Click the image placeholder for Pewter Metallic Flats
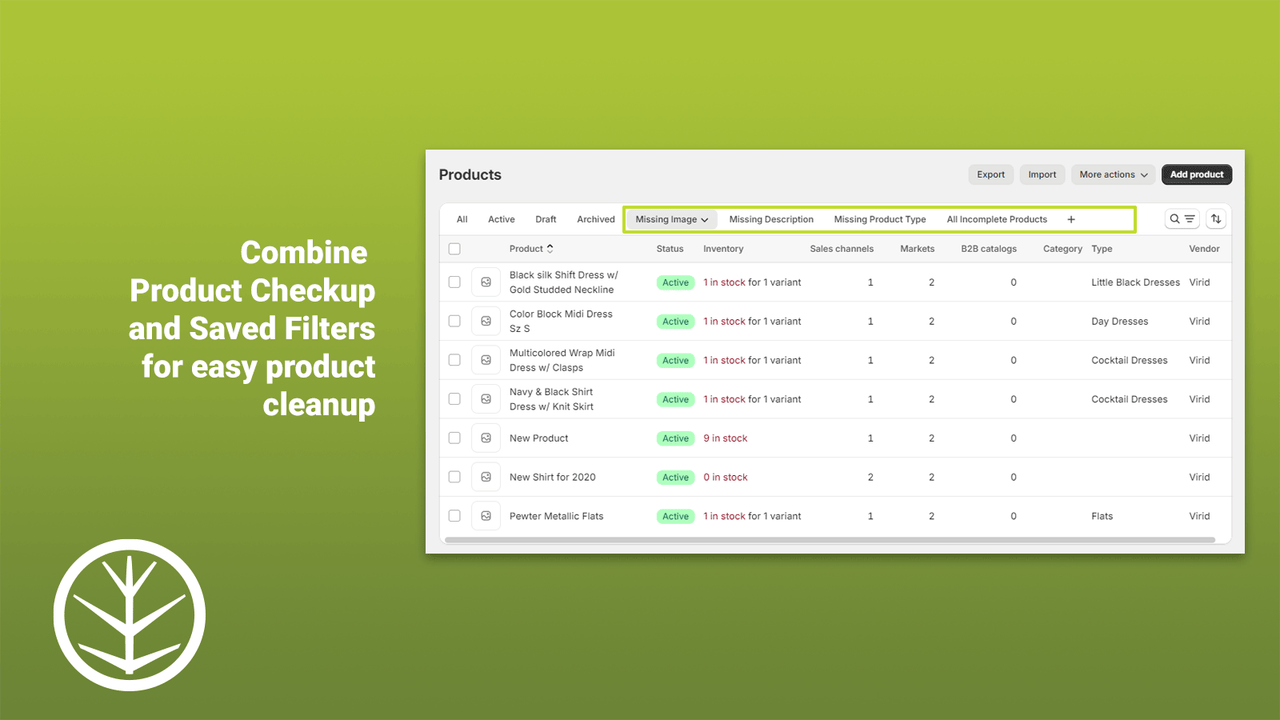 (x=486, y=516)
